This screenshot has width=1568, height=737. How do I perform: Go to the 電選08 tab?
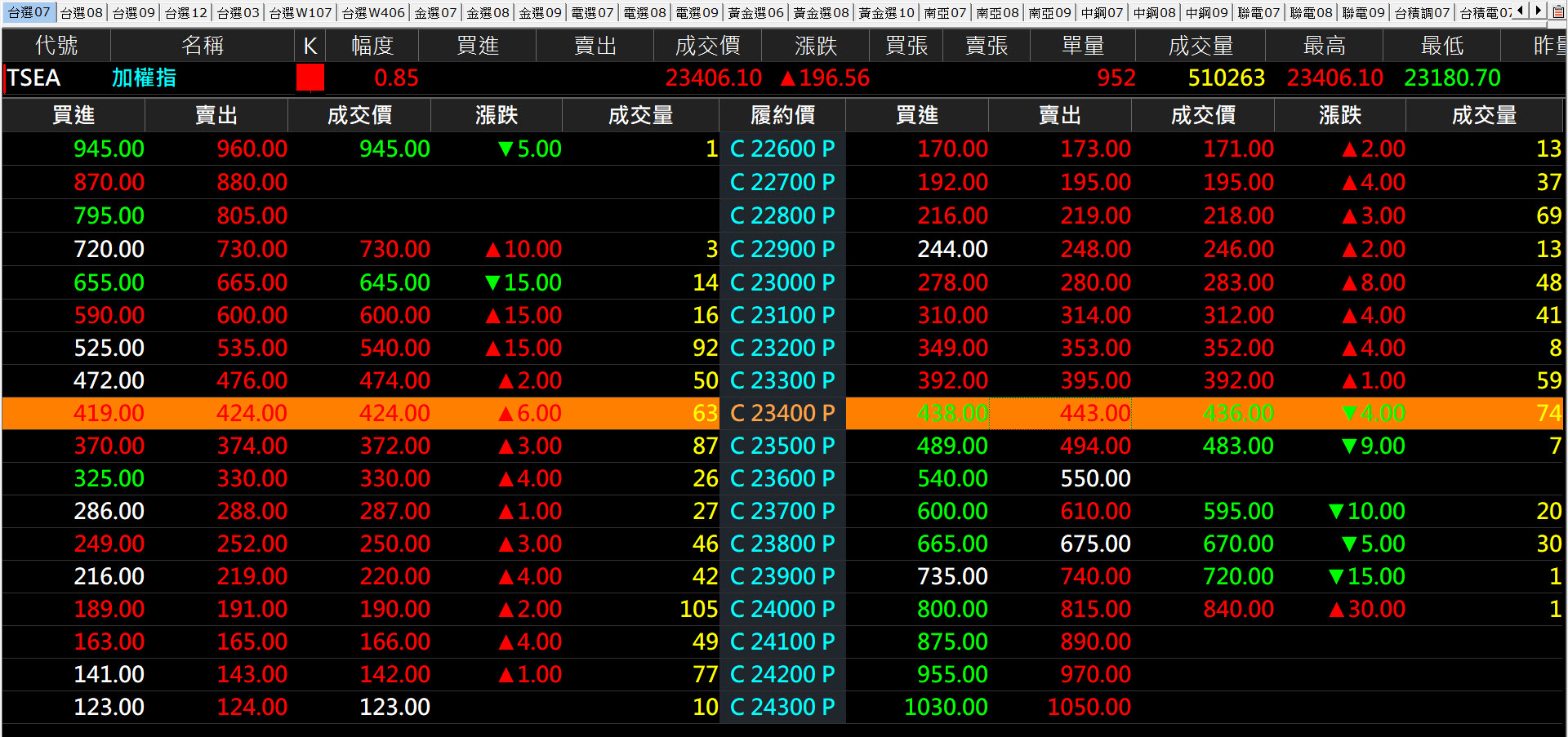644,13
